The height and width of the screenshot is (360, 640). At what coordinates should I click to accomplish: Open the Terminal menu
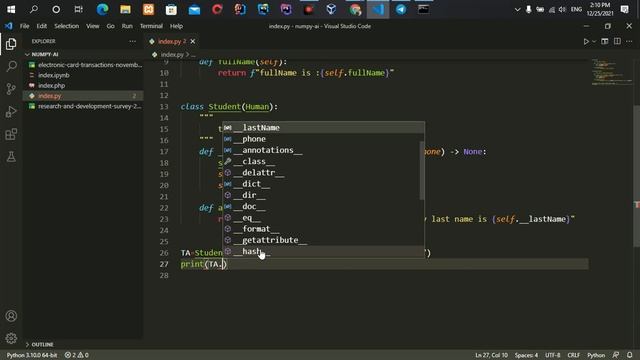(x=151, y=26)
